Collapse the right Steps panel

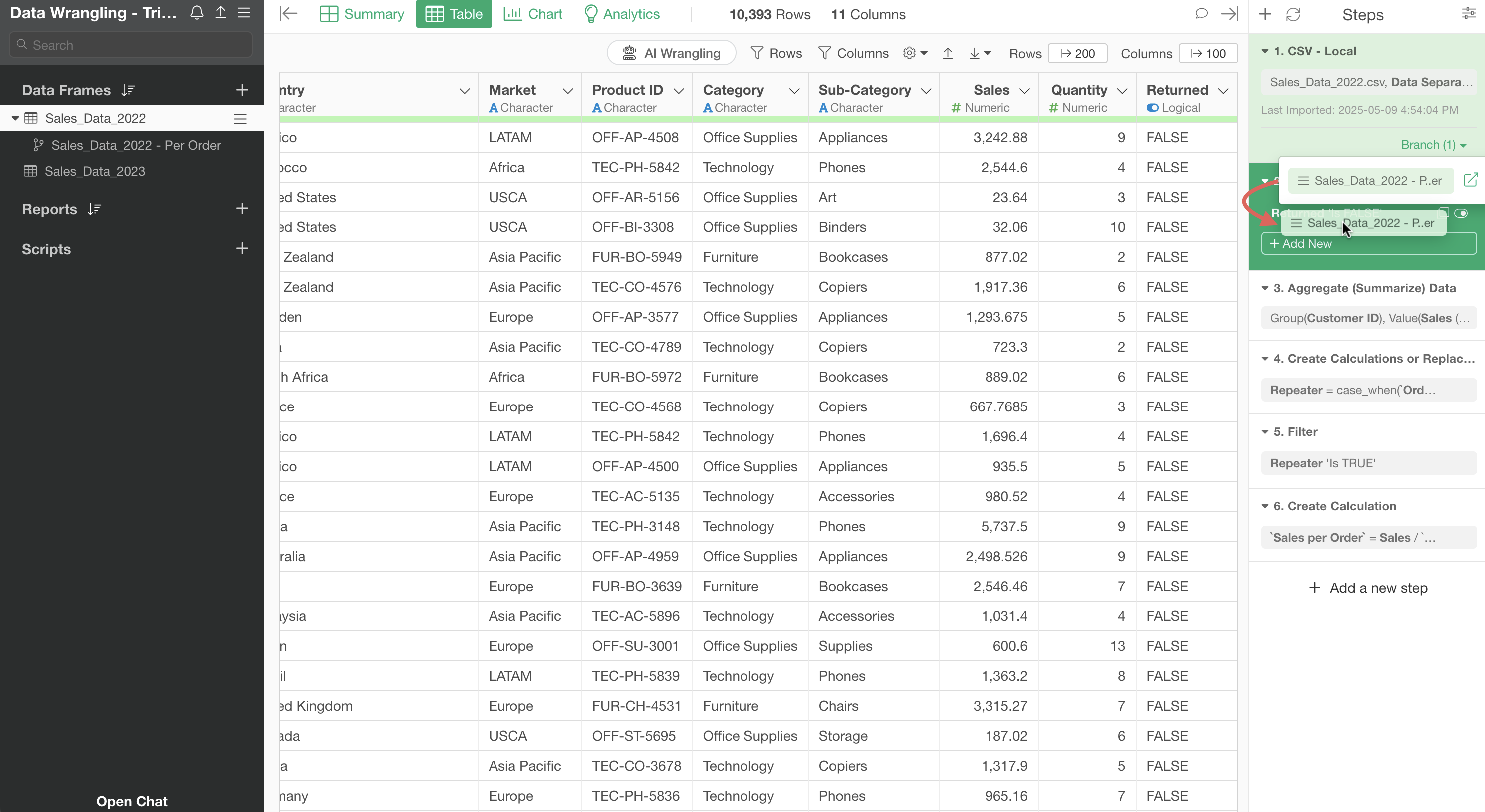click(x=1229, y=14)
